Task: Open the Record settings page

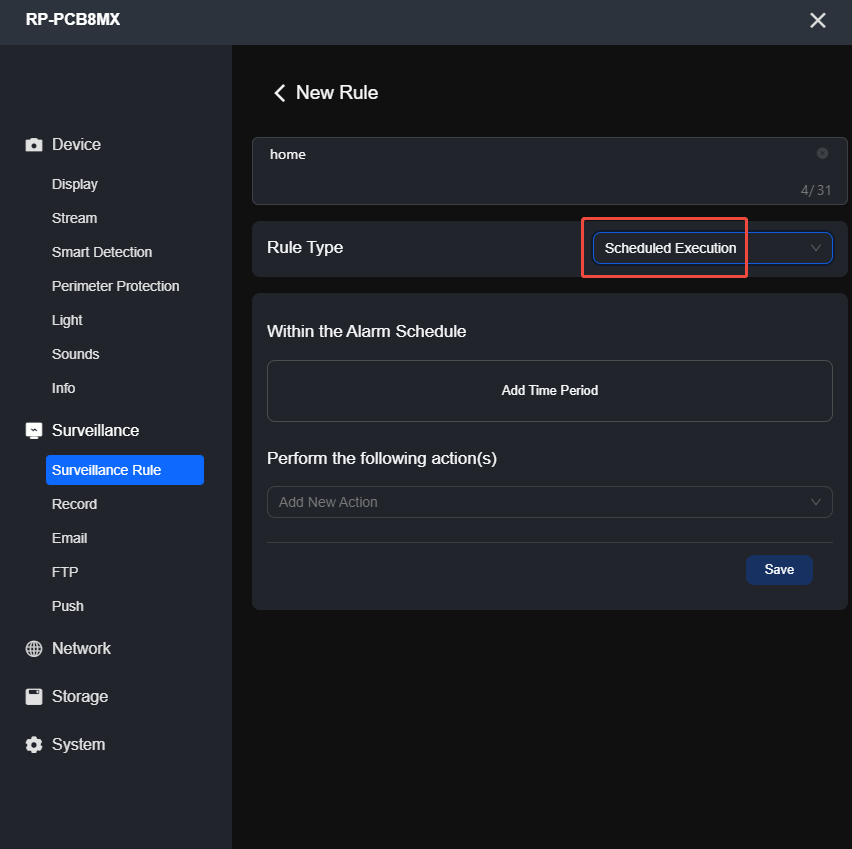Action: [x=74, y=504]
